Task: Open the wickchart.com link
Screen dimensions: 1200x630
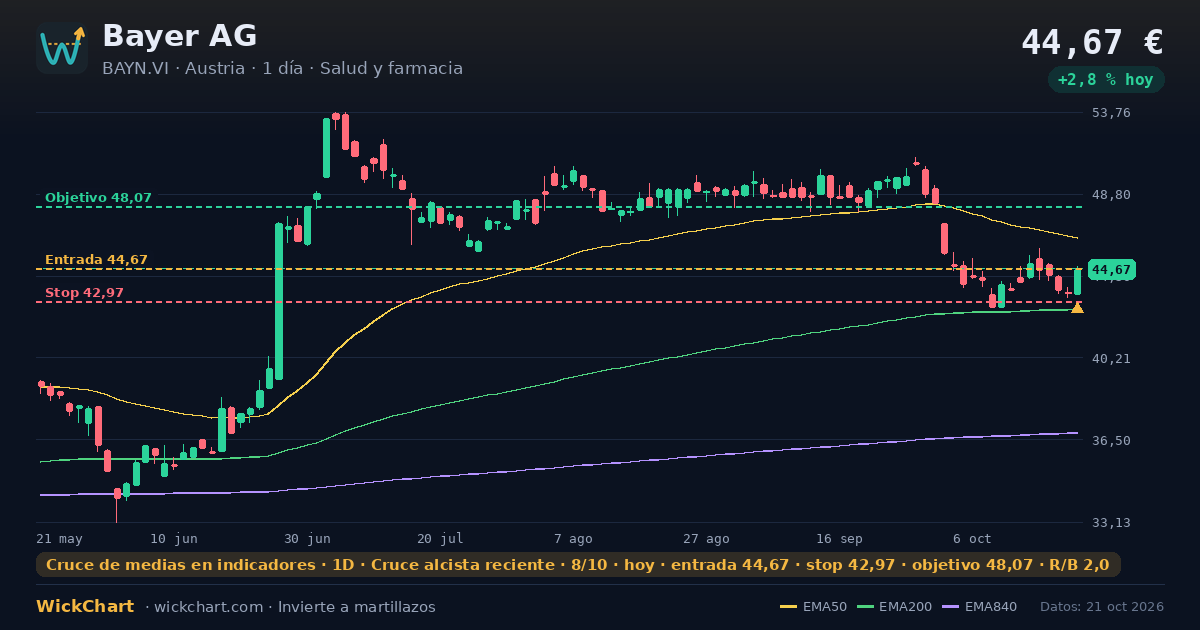Action: [x=211, y=607]
